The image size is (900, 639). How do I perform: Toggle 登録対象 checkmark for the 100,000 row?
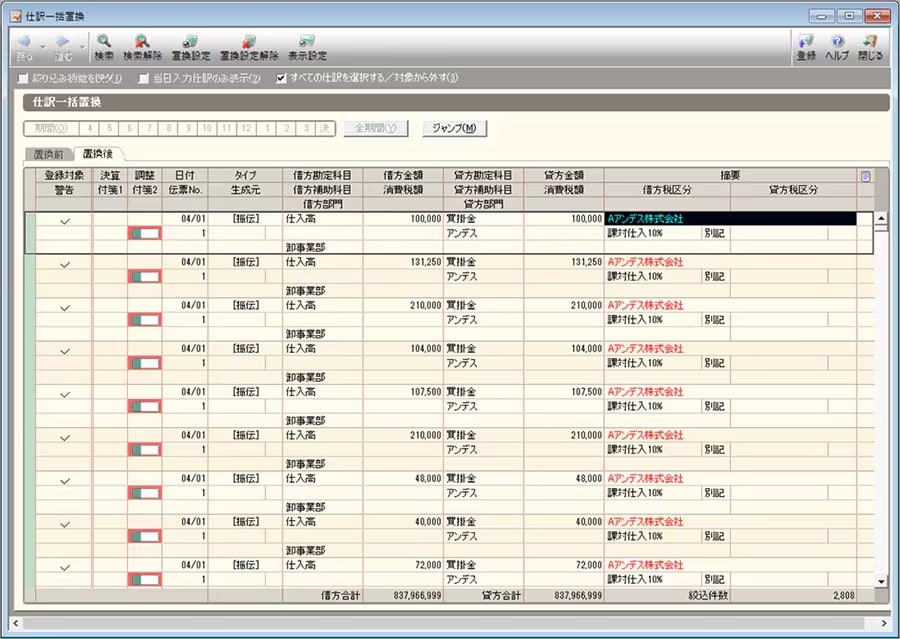coord(65,220)
